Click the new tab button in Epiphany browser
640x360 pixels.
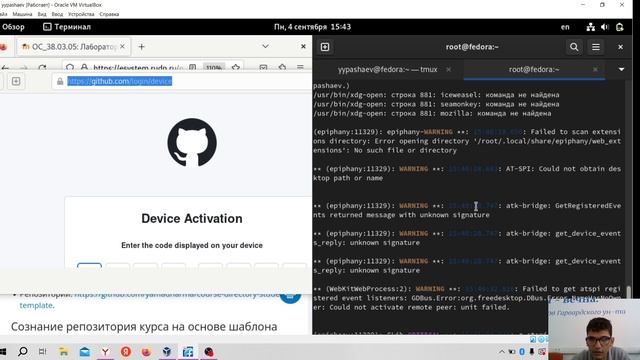pyautogui.click(x=16, y=81)
